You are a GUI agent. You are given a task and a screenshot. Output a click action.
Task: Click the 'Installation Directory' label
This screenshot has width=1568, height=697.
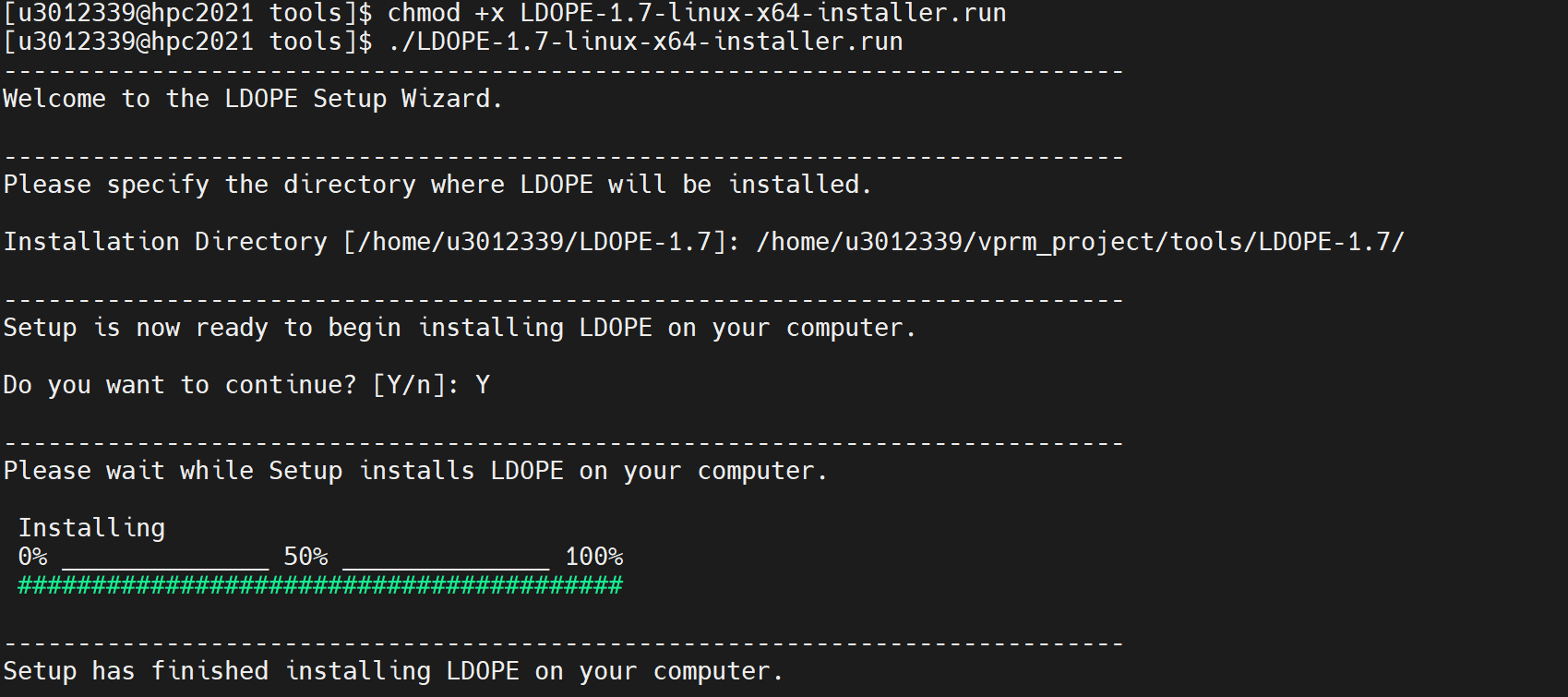165,242
